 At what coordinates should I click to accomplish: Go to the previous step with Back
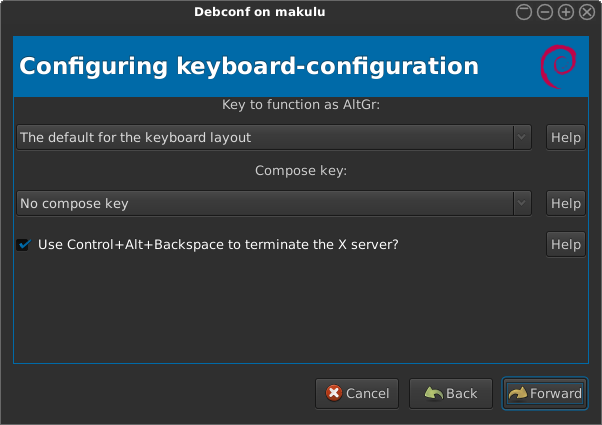coord(450,393)
